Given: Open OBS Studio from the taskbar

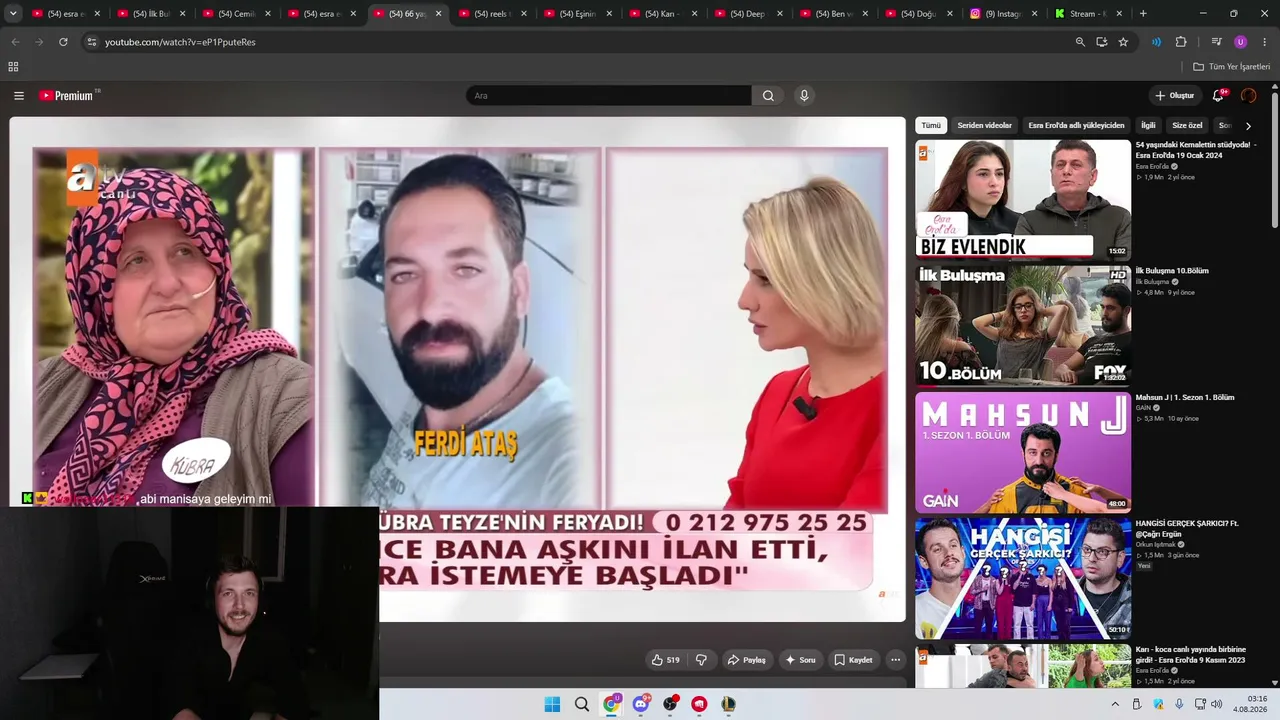Looking at the screenshot, I should click(x=670, y=704).
